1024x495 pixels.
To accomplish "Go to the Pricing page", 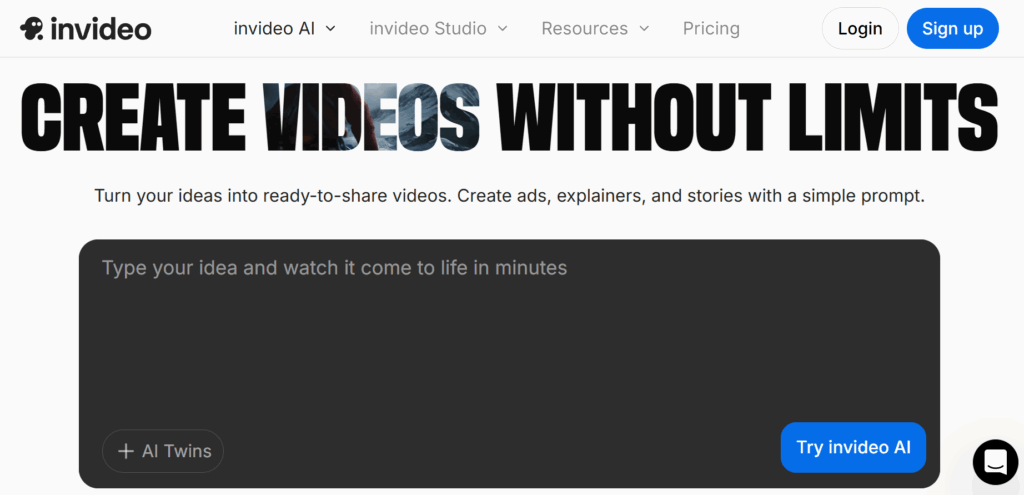I will point(711,29).
